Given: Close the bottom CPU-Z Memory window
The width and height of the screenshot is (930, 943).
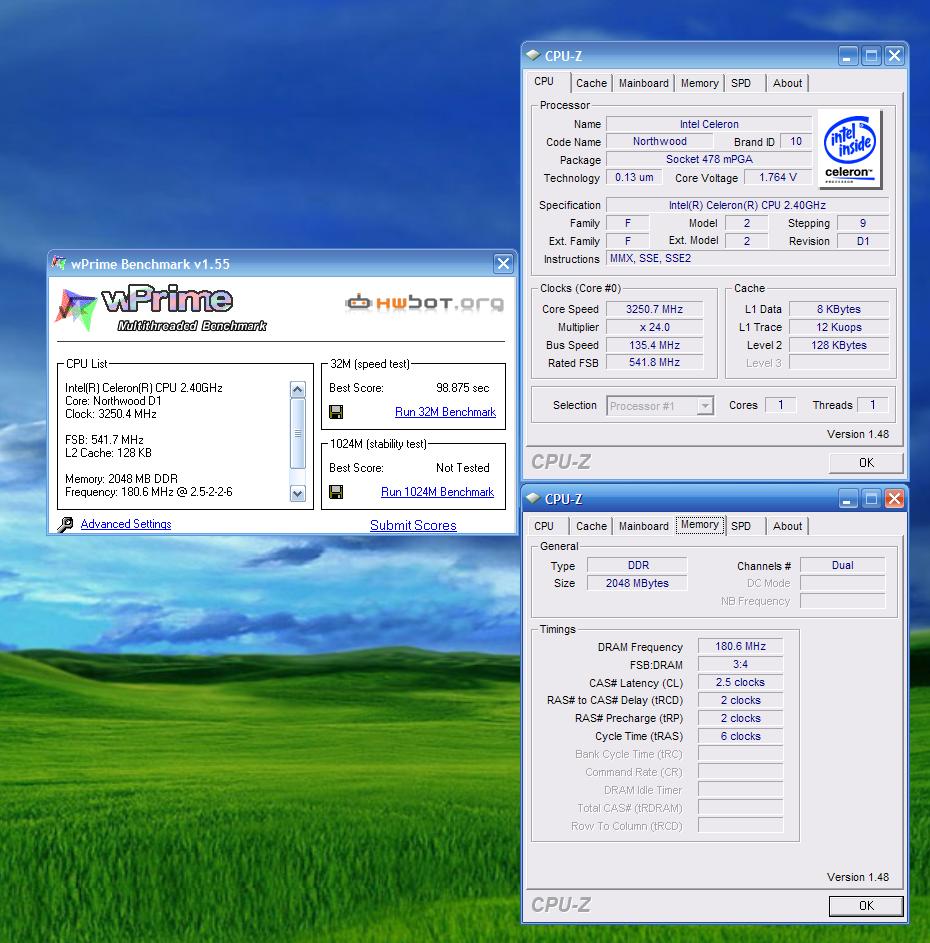Looking at the screenshot, I should 895,499.
